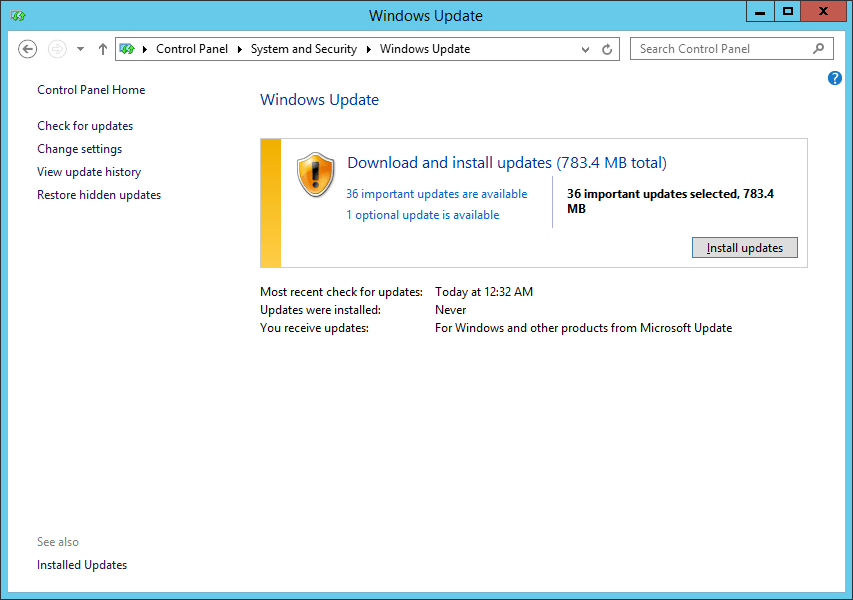Click the Windows Update title bar icon

point(18,16)
